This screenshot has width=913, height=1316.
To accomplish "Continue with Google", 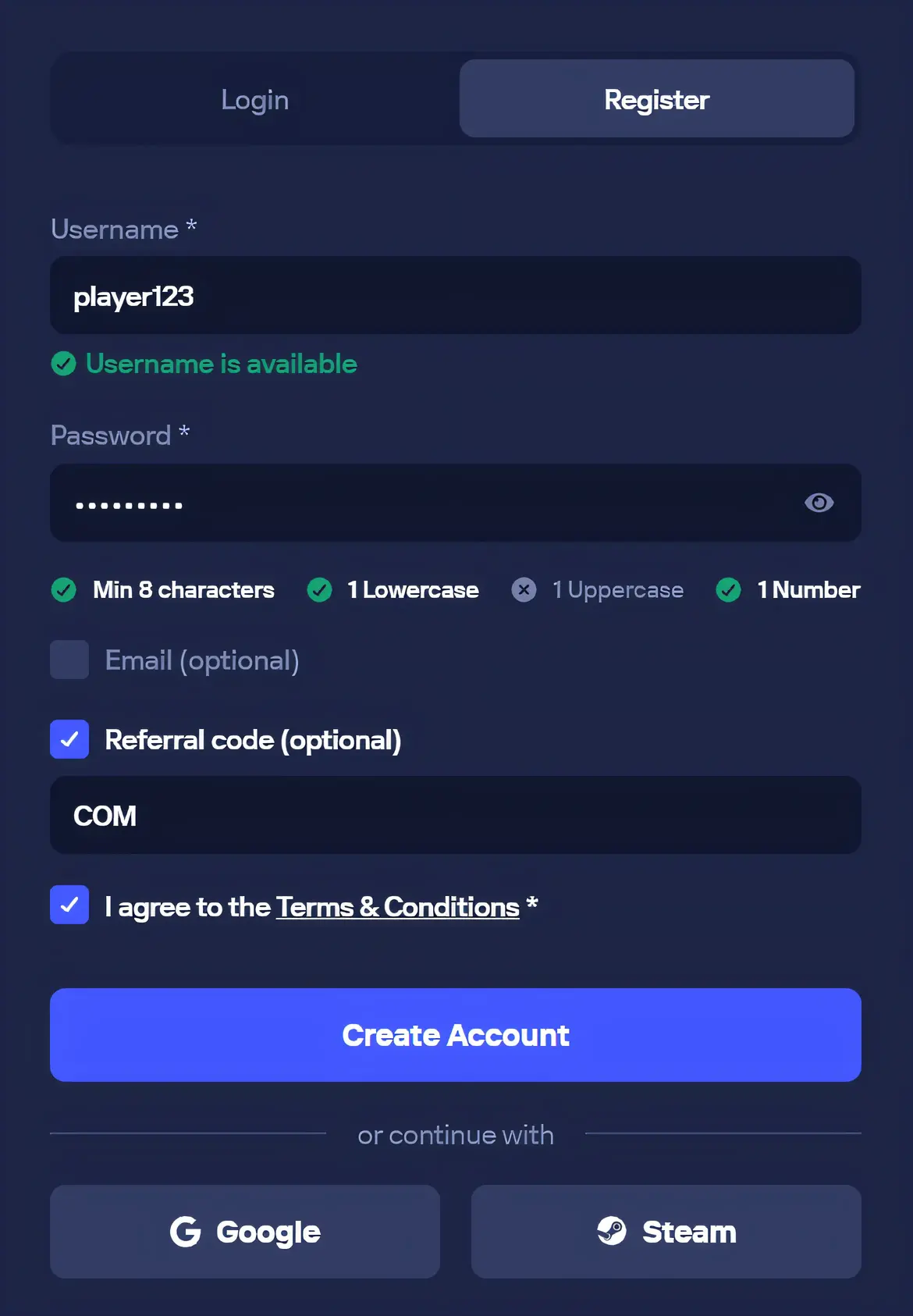I will [244, 1232].
